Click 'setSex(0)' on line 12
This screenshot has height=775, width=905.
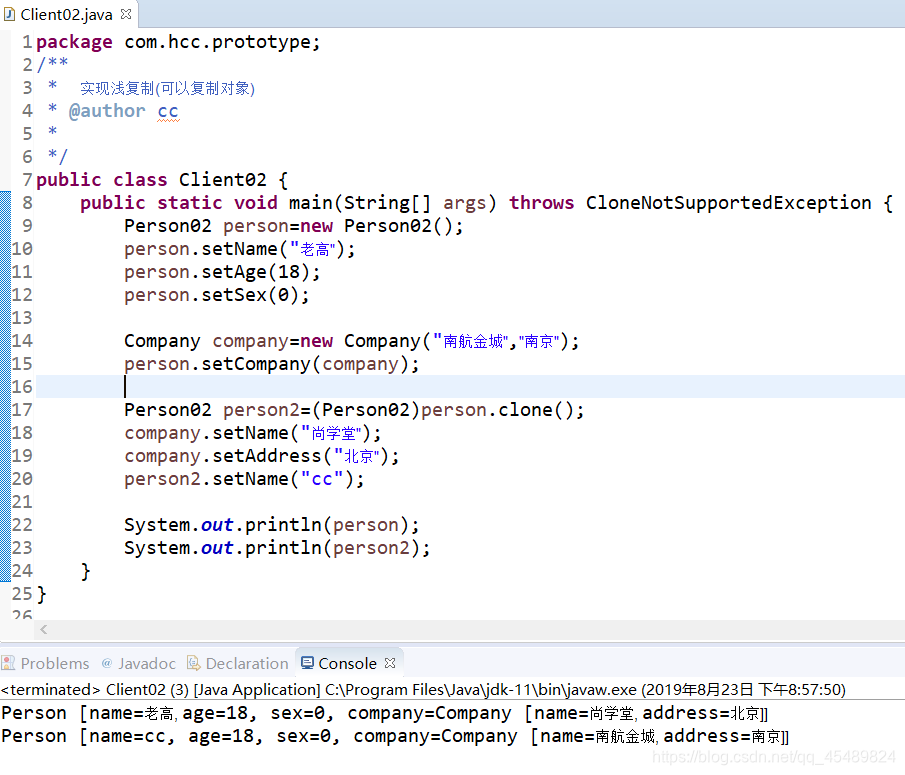(250, 295)
